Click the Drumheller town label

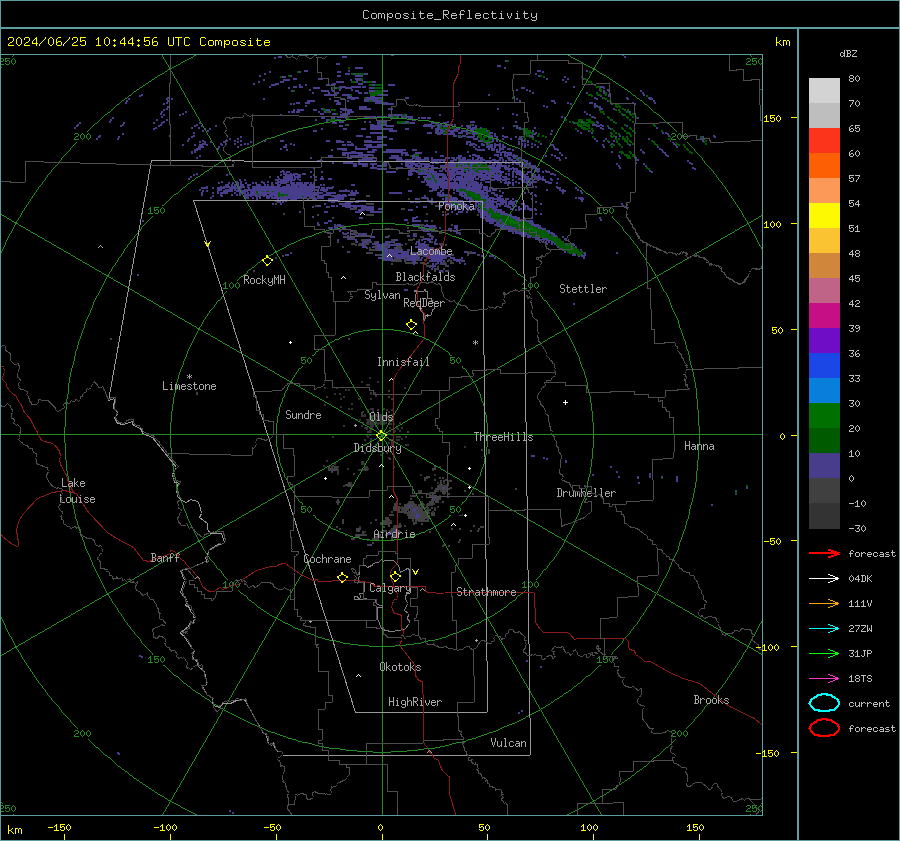pyautogui.click(x=586, y=493)
